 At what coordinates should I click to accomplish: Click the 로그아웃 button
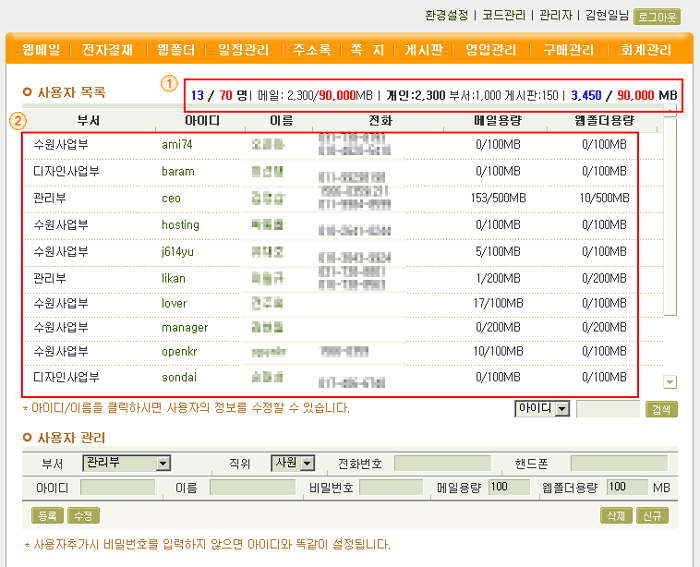point(657,16)
